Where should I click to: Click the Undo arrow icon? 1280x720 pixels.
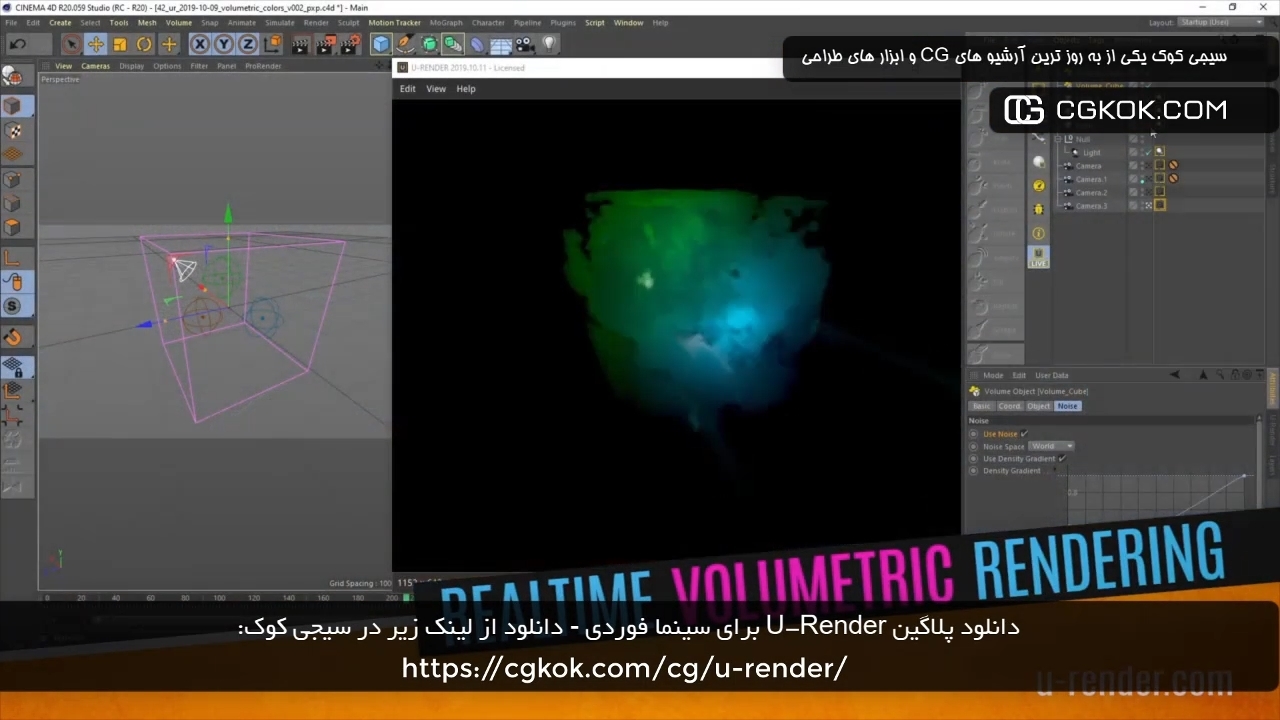[17, 44]
